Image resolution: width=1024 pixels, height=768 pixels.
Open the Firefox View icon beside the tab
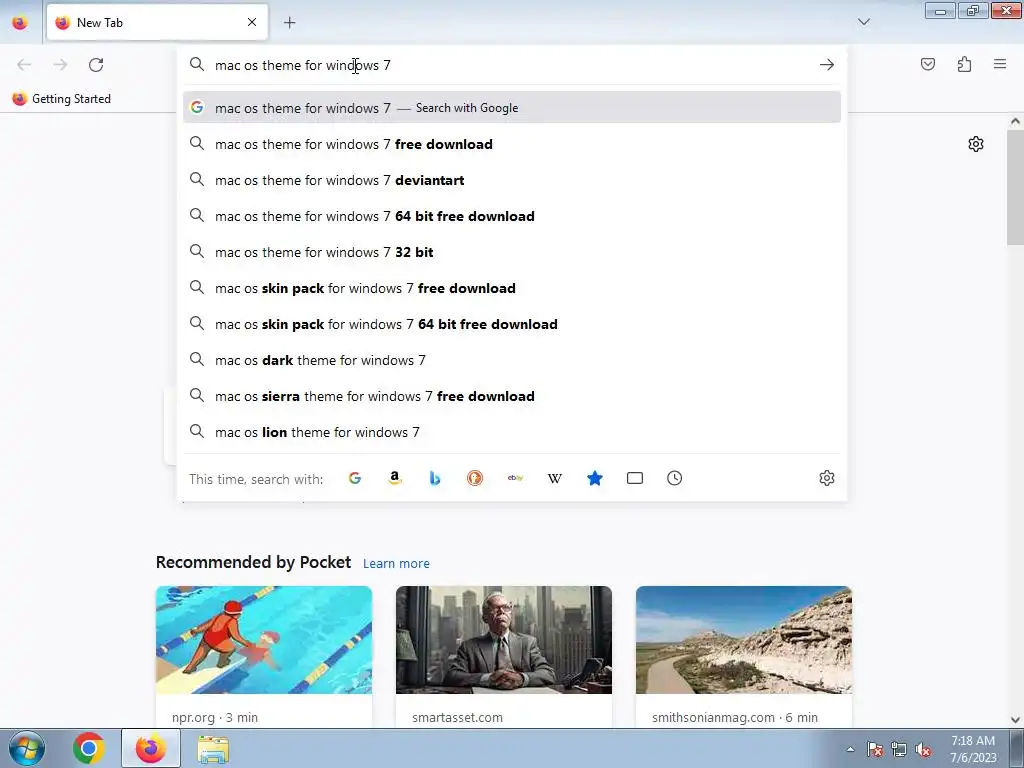pyautogui.click(x=20, y=22)
